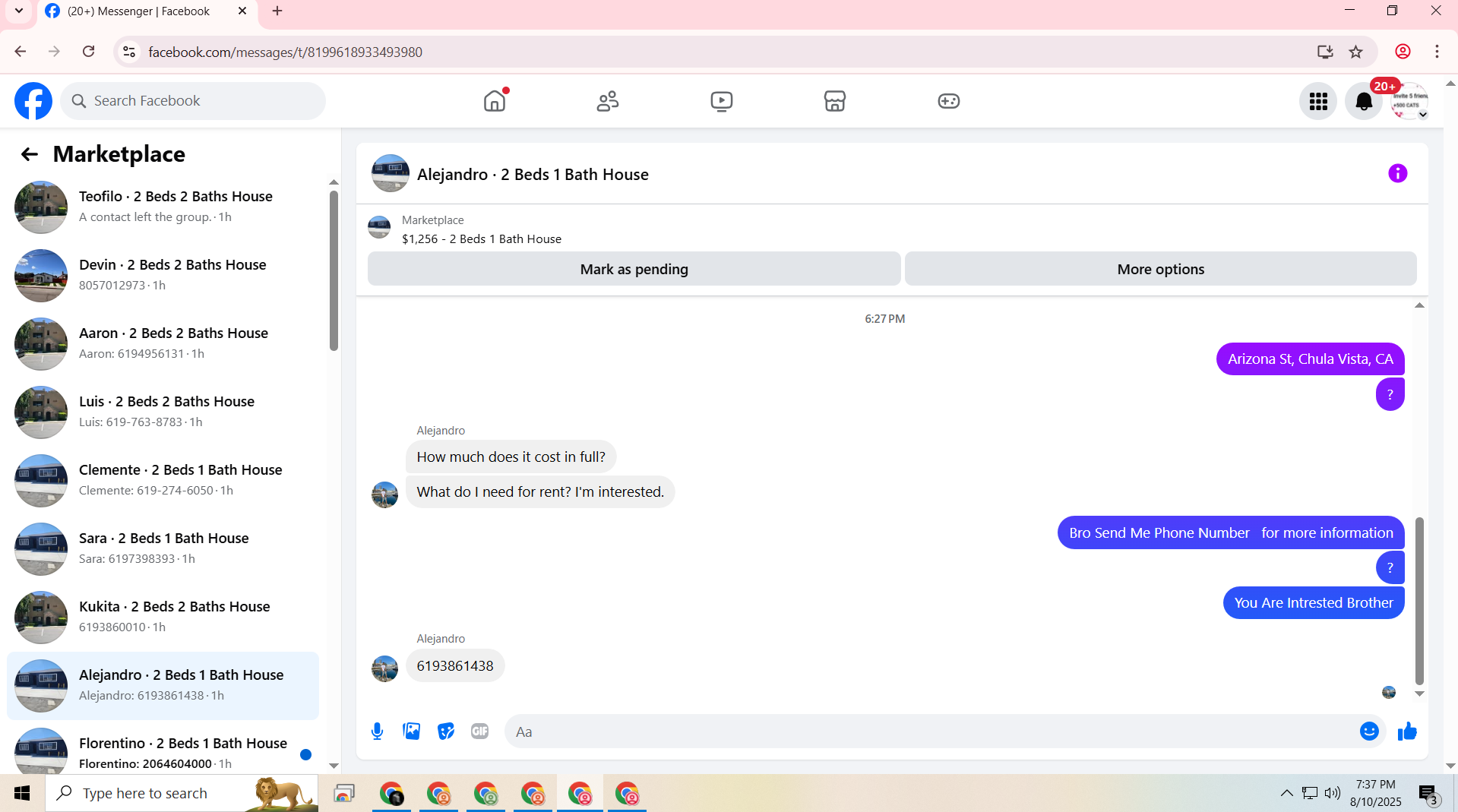View site information icon in address bar
1458x812 pixels.
(x=129, y=52)
